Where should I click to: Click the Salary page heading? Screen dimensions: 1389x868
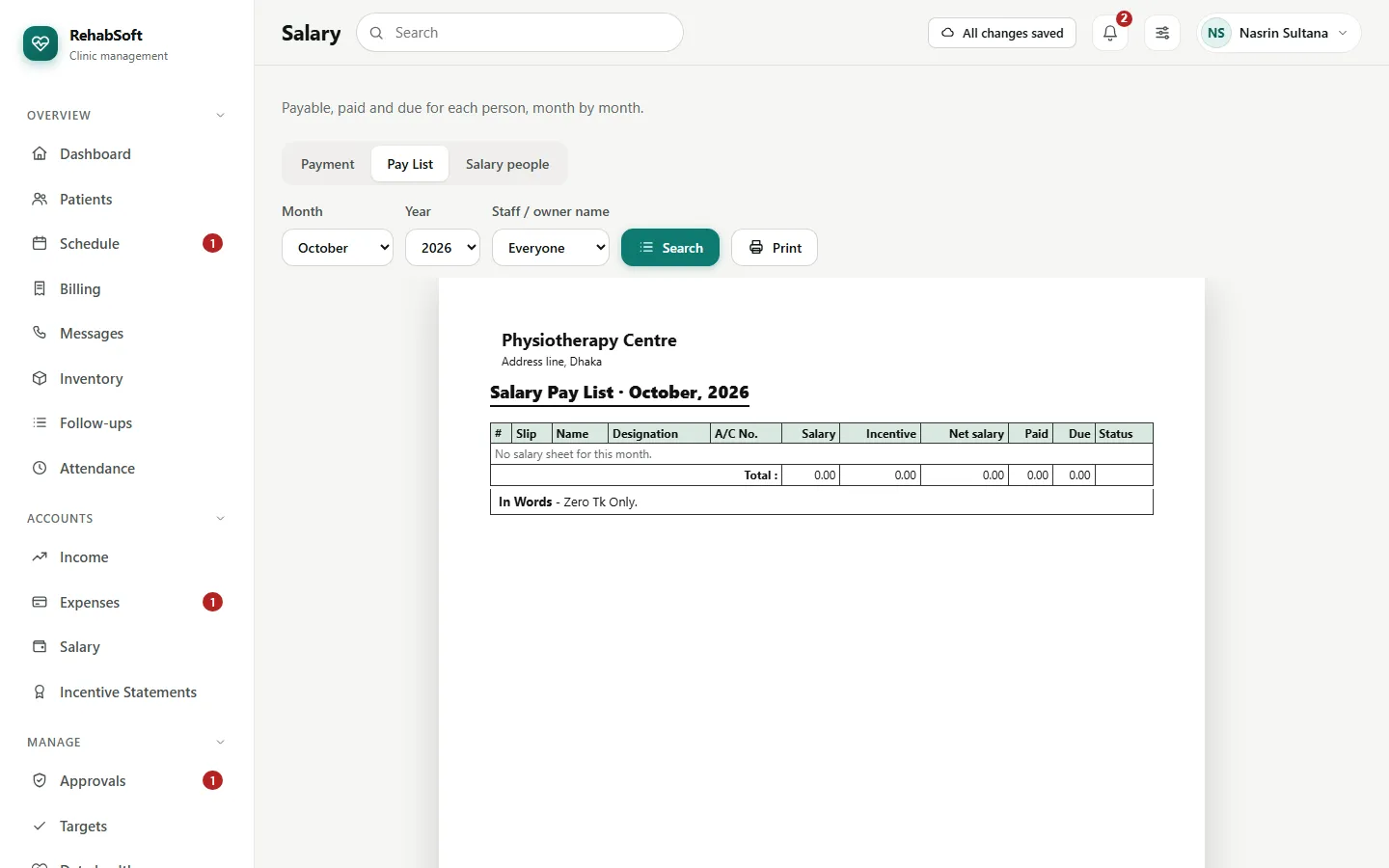coord(311,34)
